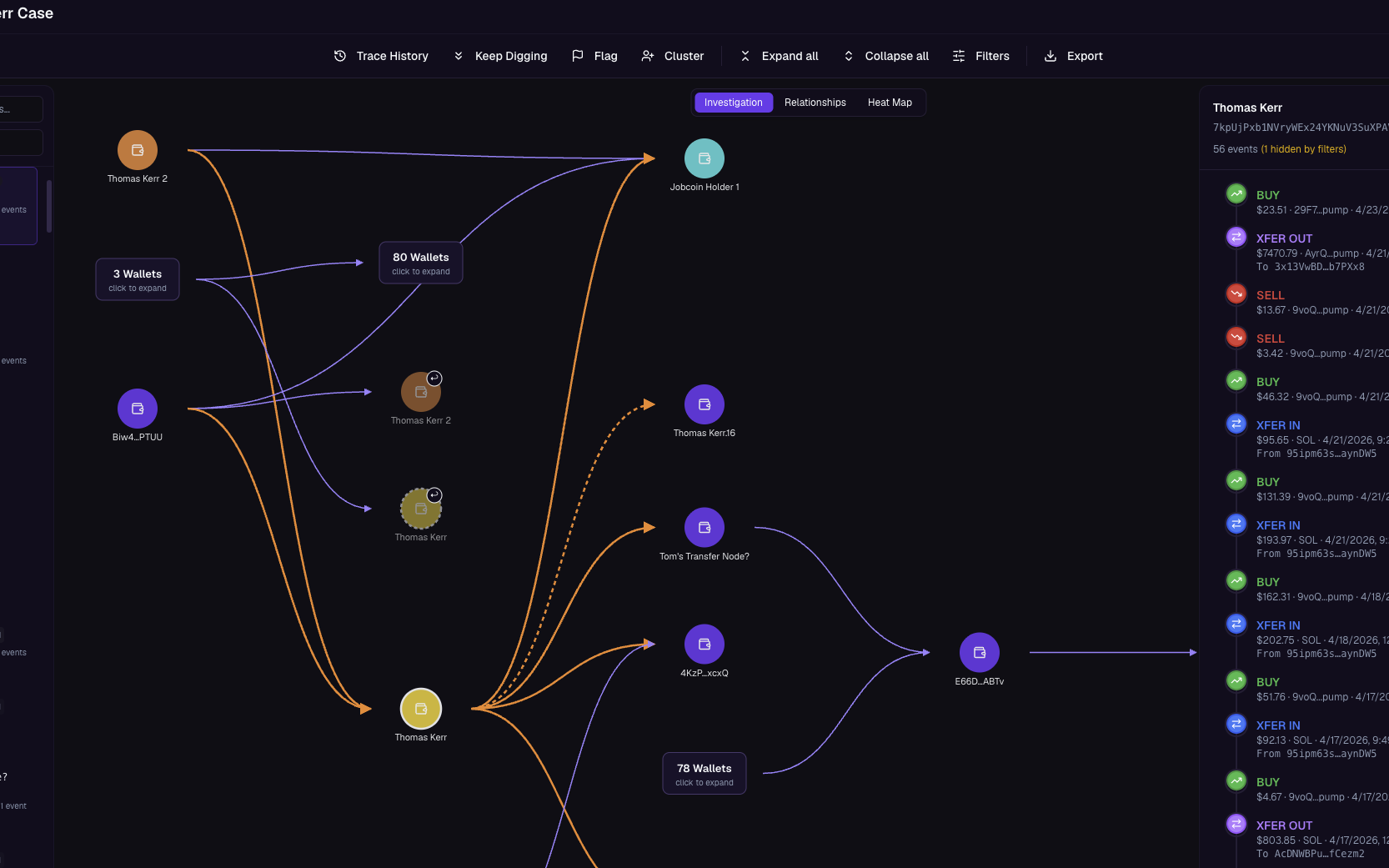Click recipient address AcDNWBPu...fCezm2

pos(1319,854)
